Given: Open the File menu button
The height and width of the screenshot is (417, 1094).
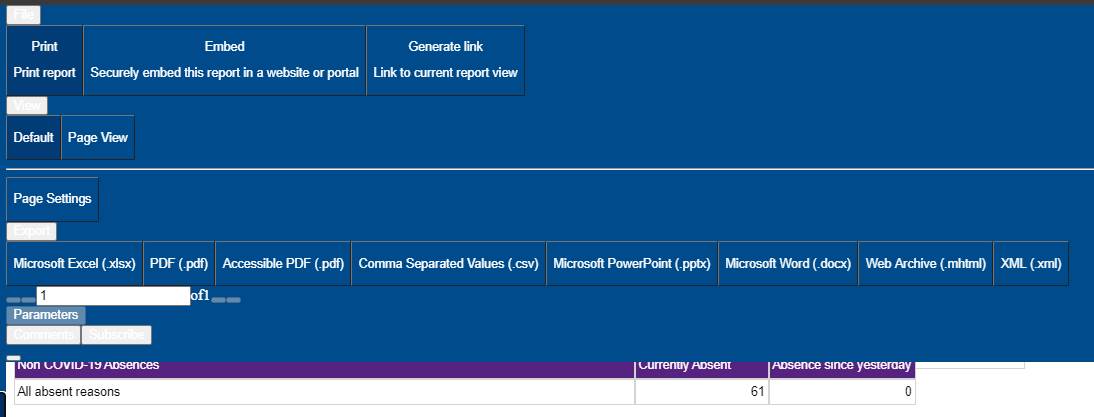Looking at the screenshot, I should tap(24, 15).
